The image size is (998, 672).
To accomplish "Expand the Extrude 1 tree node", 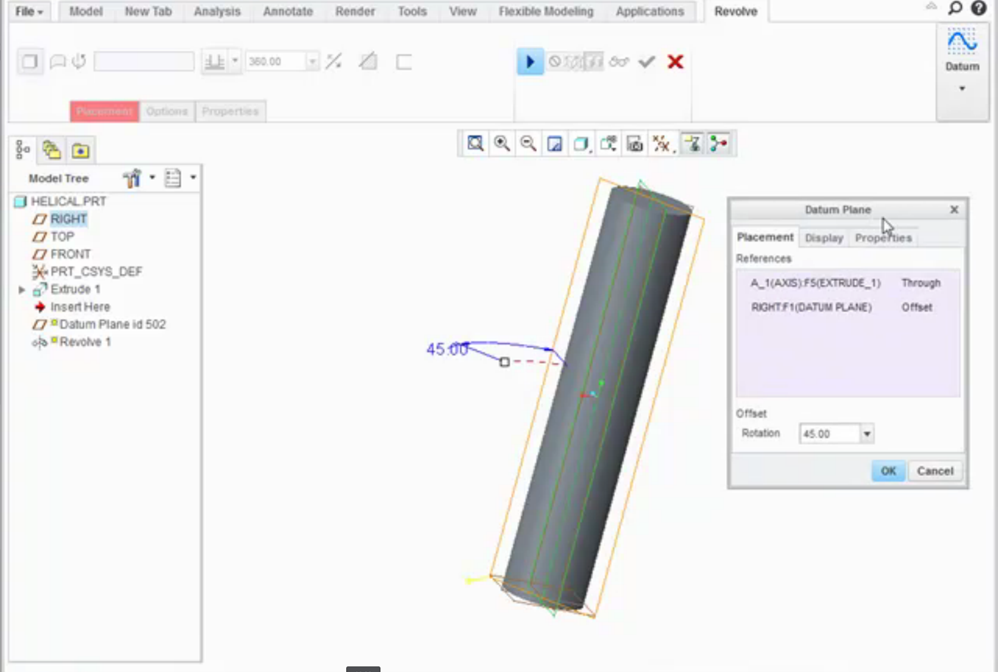I will pos(22,290).
